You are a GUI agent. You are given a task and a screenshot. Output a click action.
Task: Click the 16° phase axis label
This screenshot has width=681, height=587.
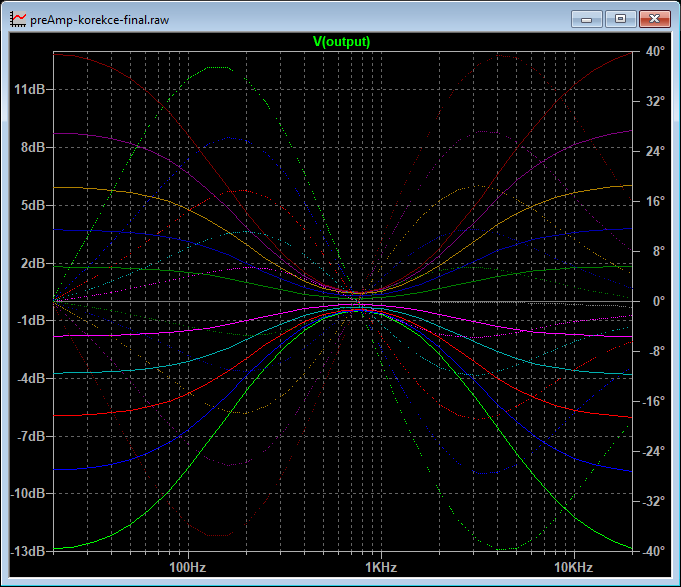(x=655, y=201)
